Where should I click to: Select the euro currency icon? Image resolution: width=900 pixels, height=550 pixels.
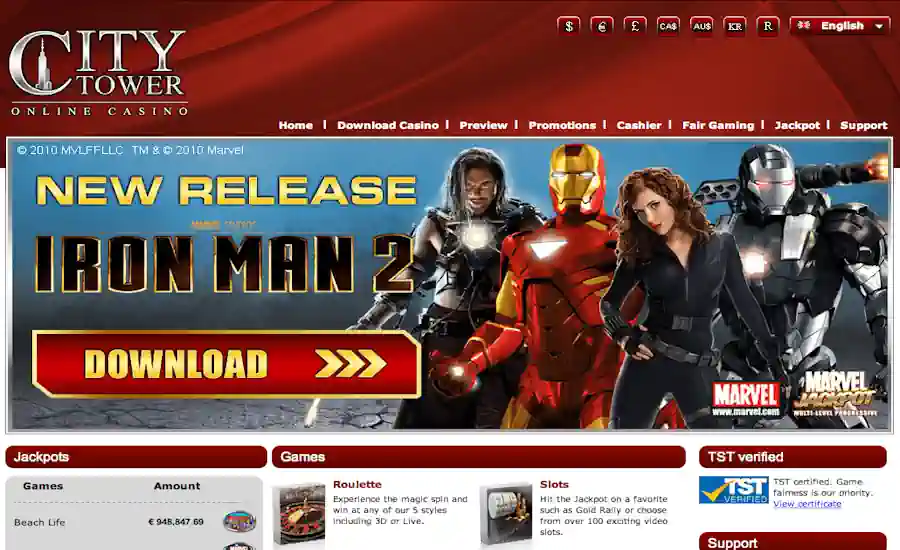[602, 26]
